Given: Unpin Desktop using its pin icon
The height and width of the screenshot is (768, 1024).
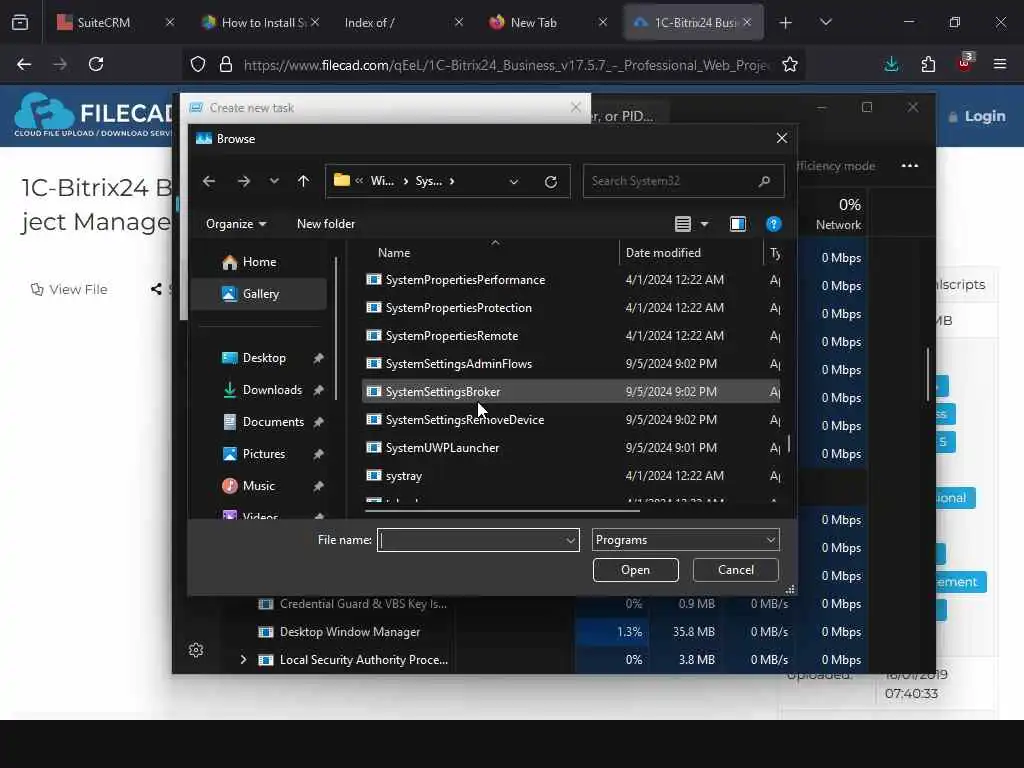Looking at the screenshot, I should point(318,358).
